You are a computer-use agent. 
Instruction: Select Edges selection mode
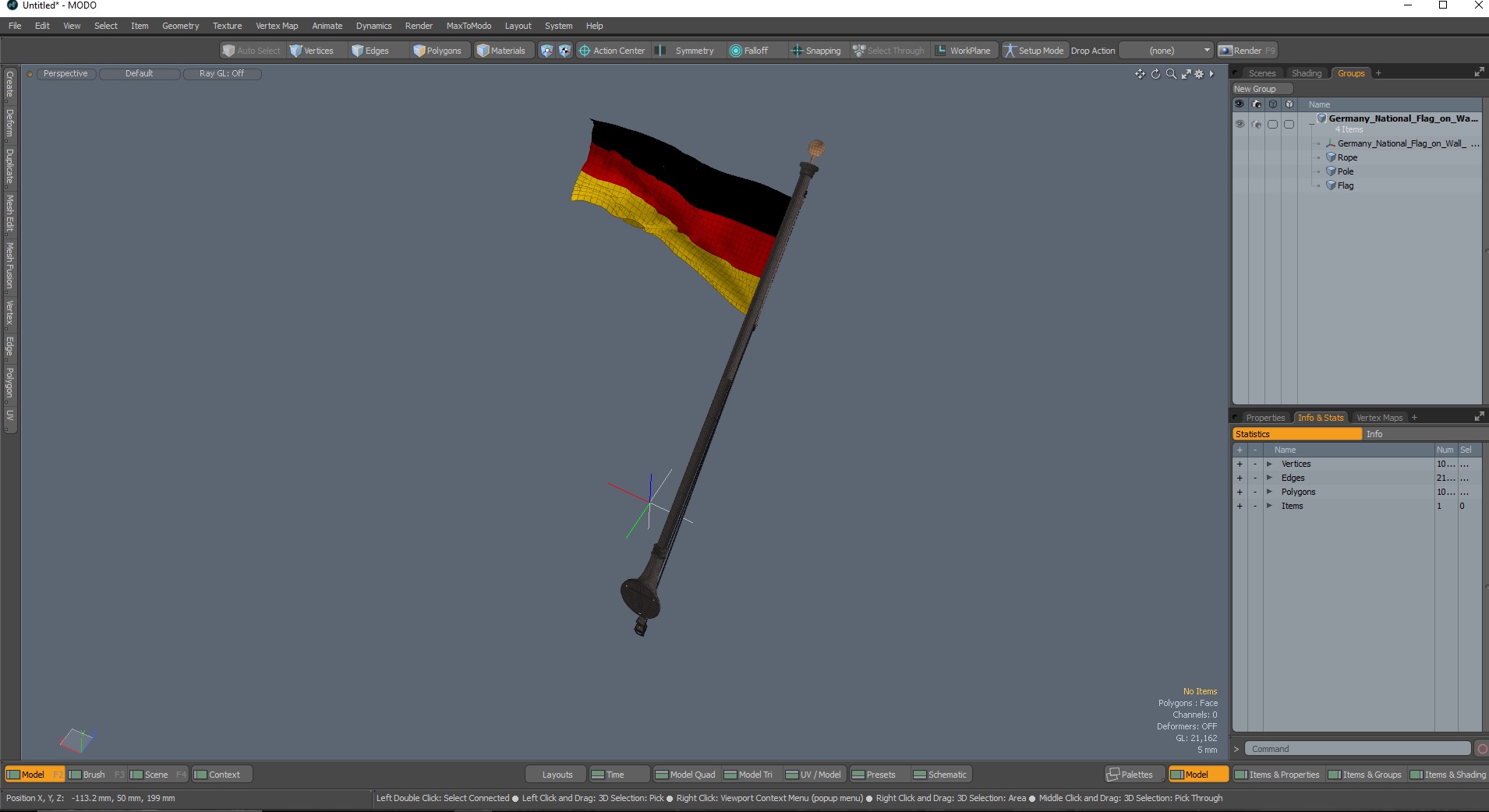point(370,51)
